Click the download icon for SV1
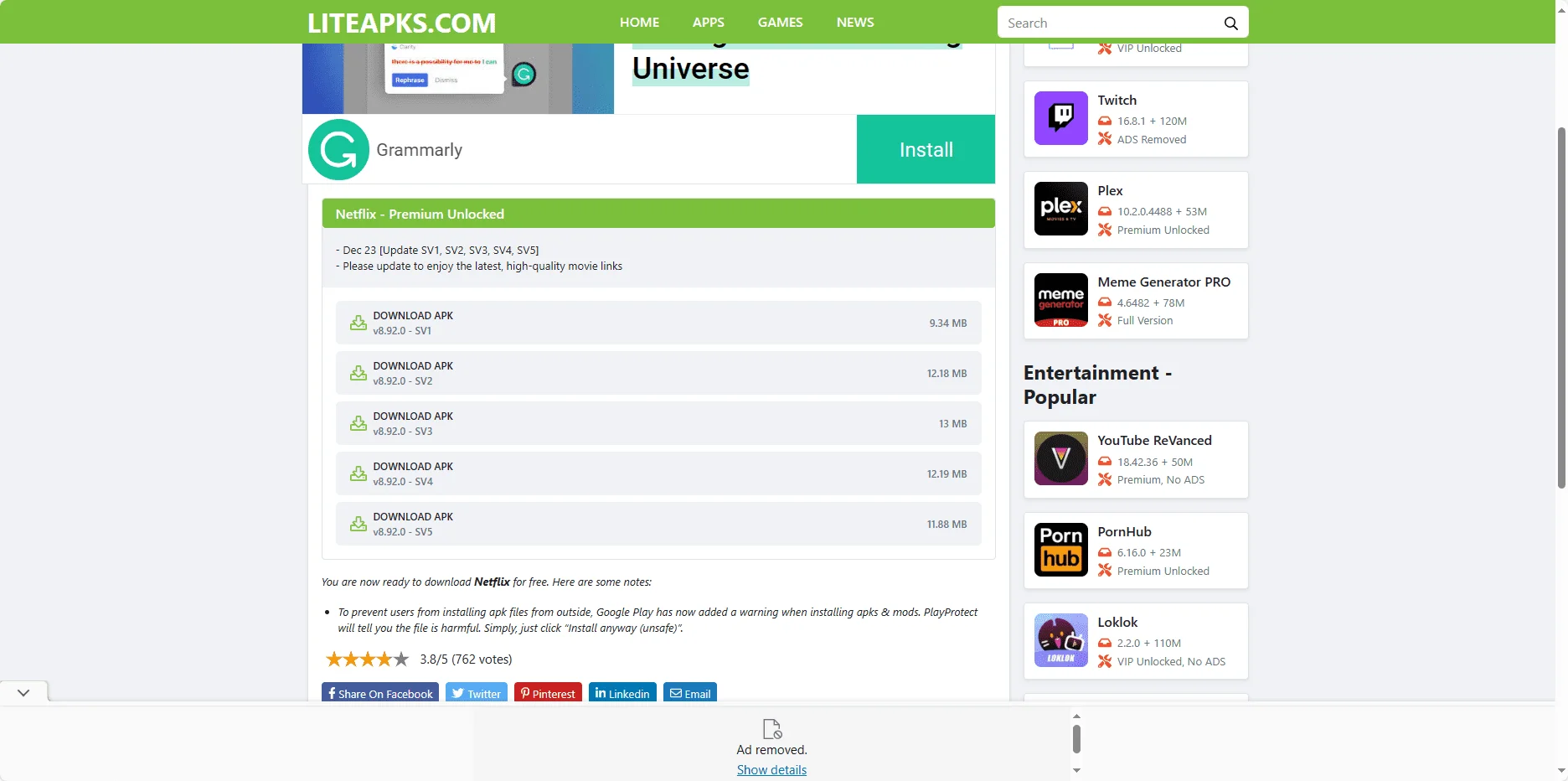This screenshot has height=781, width=1568. (358, 323)
